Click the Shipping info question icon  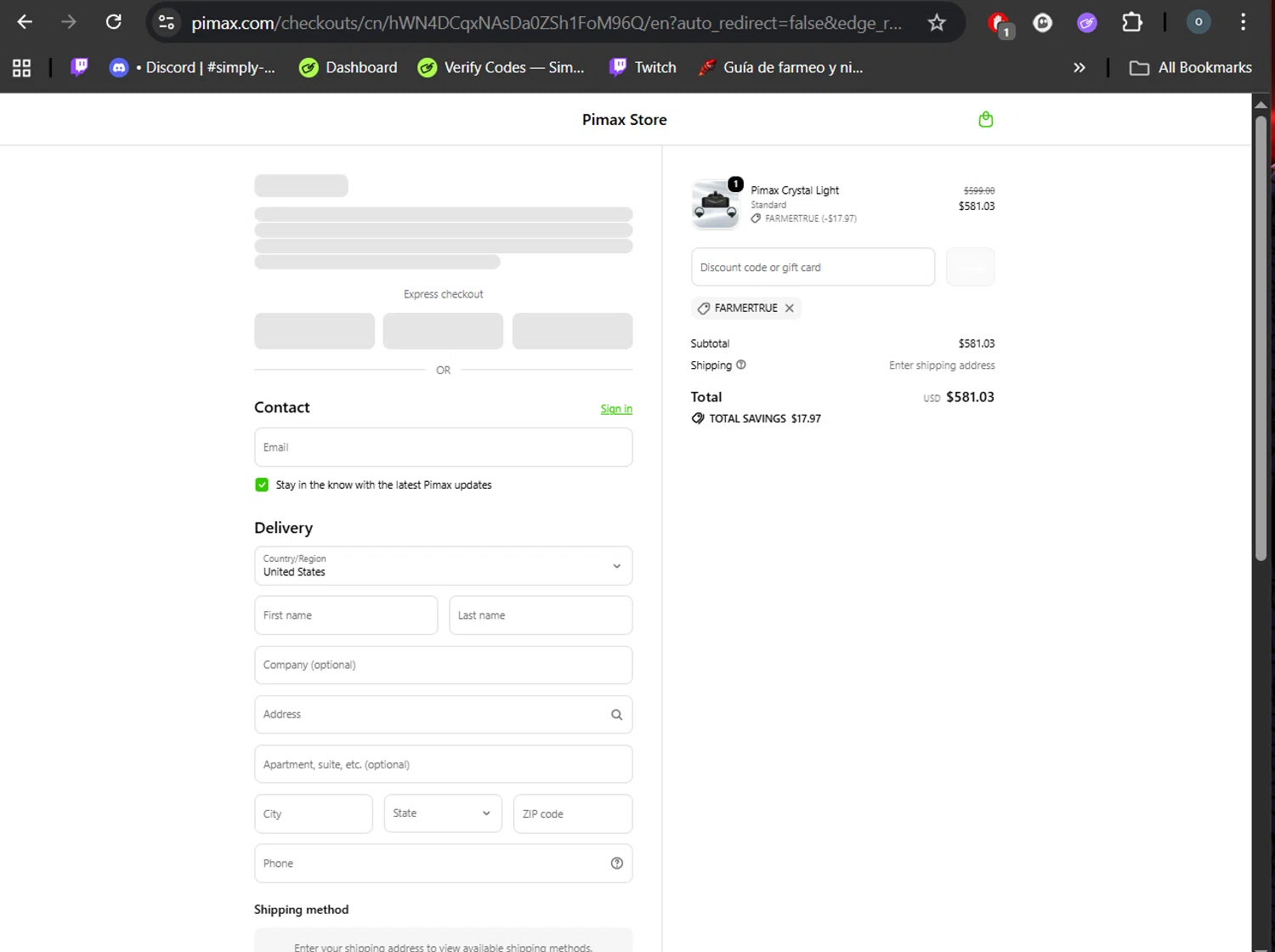(x=741, y=365)
